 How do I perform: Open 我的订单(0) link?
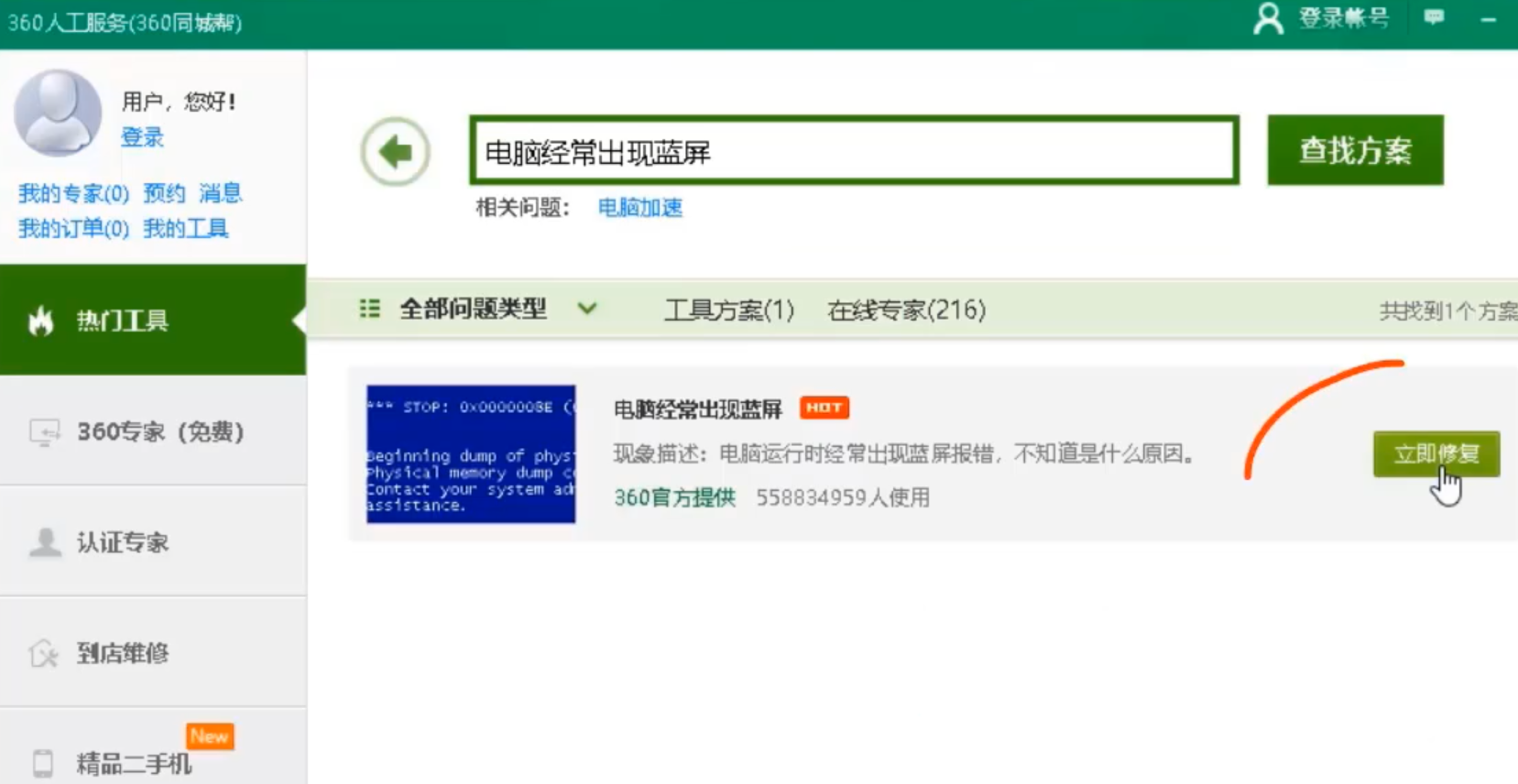pos(73,228)
